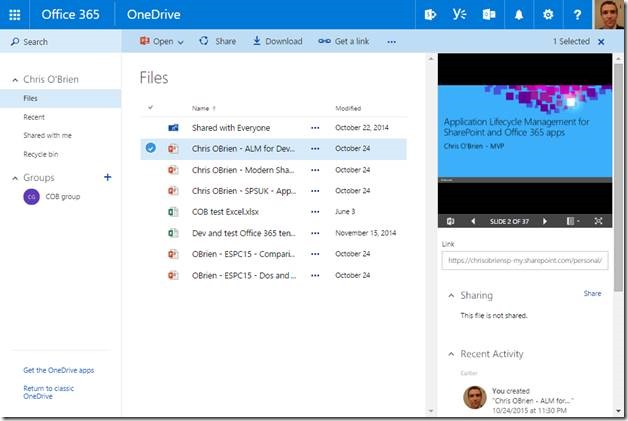This screenshot has width=628, height=421.
Task: Sort by Modified column header
Action: tap(348, 108)
